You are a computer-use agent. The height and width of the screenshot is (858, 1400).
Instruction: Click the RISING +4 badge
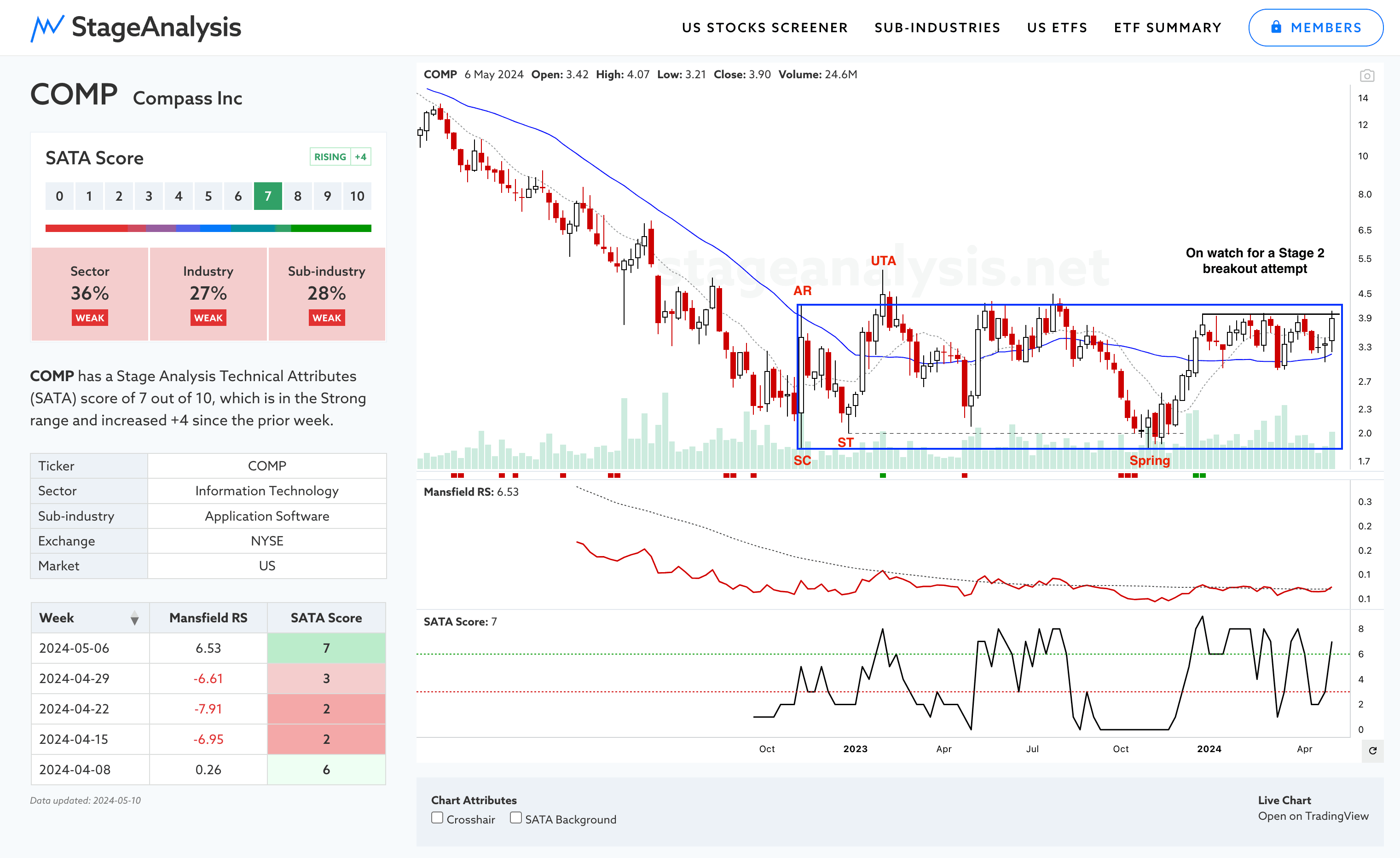[x=341, y=157]
